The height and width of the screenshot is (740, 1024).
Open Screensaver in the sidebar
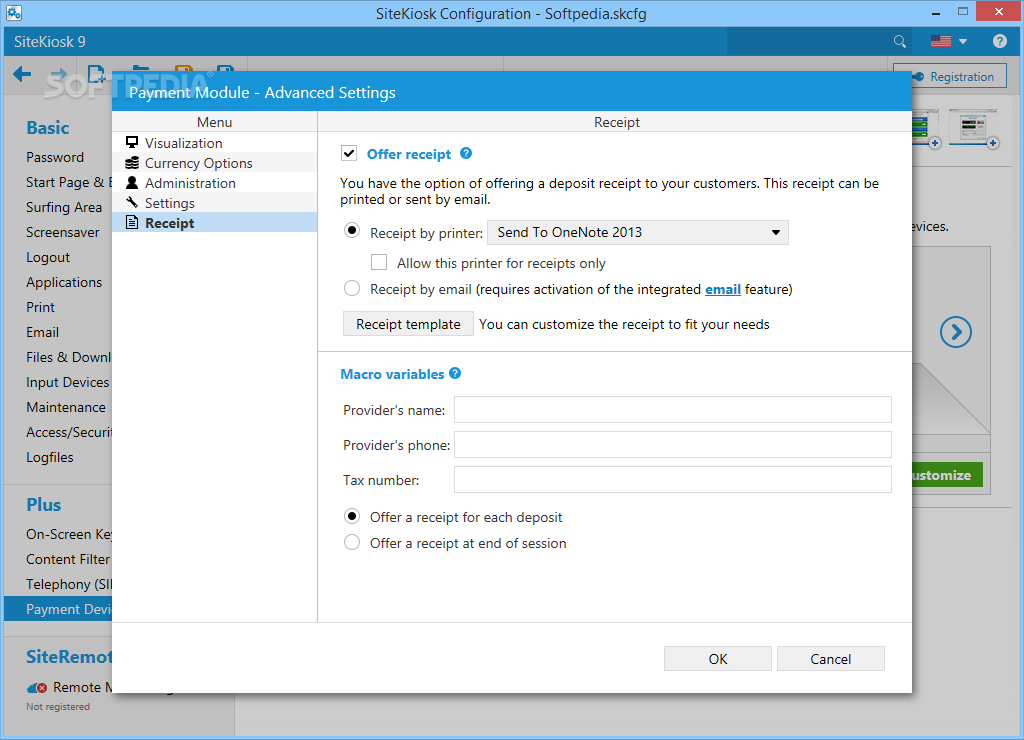63,233
